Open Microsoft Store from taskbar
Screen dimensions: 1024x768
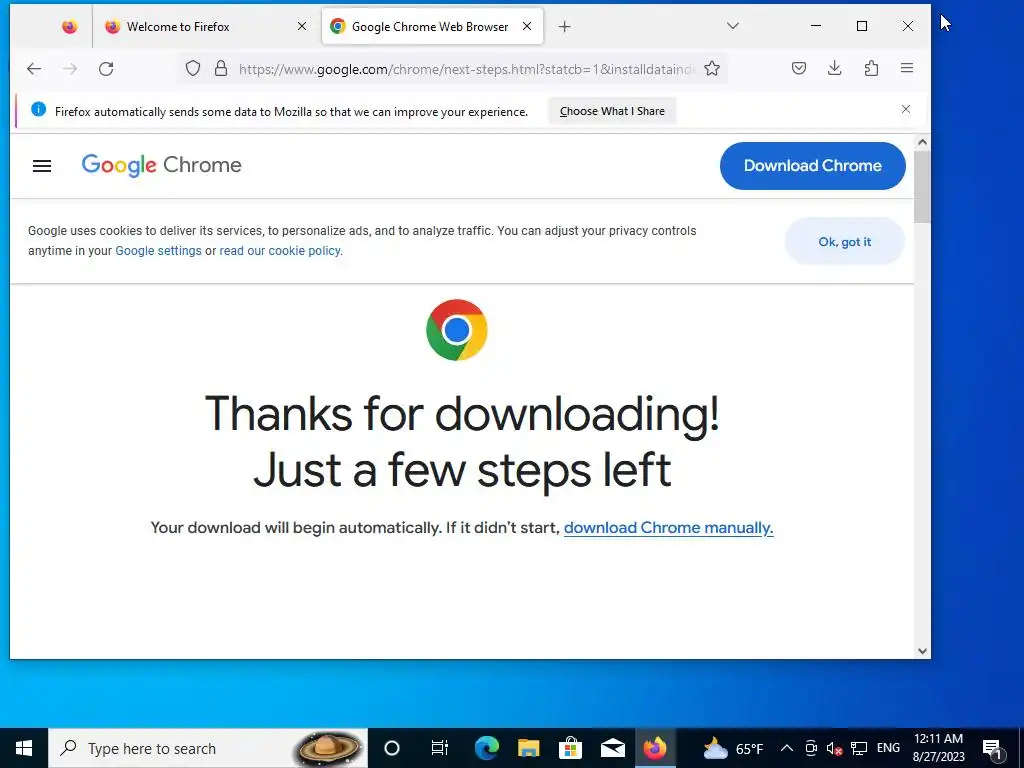[570, 748]
